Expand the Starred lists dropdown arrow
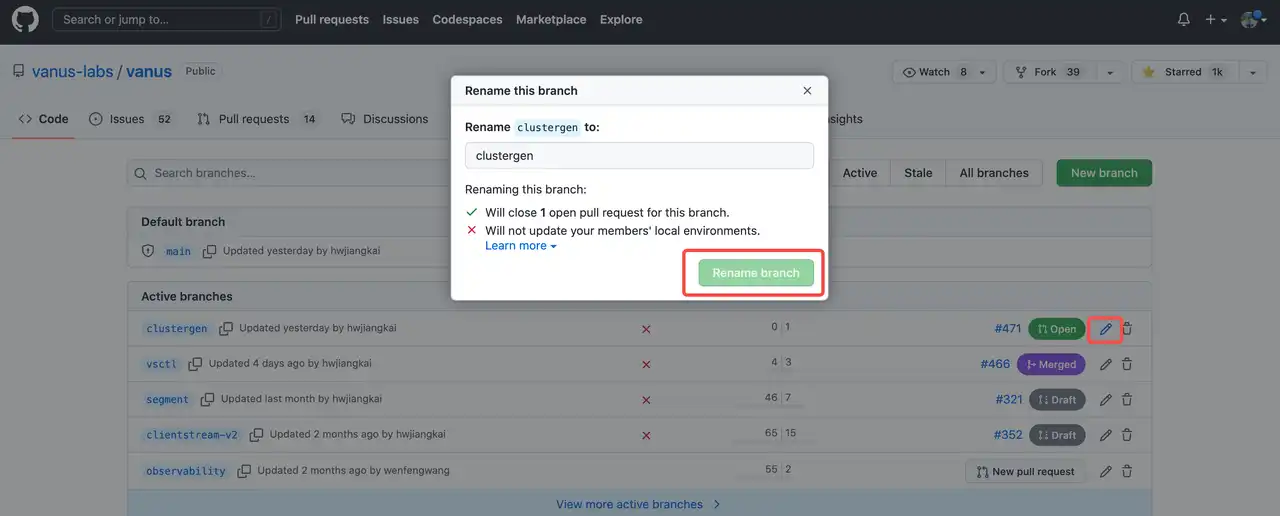Image resolution: width=1280 pixels, height=516 pixels. coord(1253,72)
